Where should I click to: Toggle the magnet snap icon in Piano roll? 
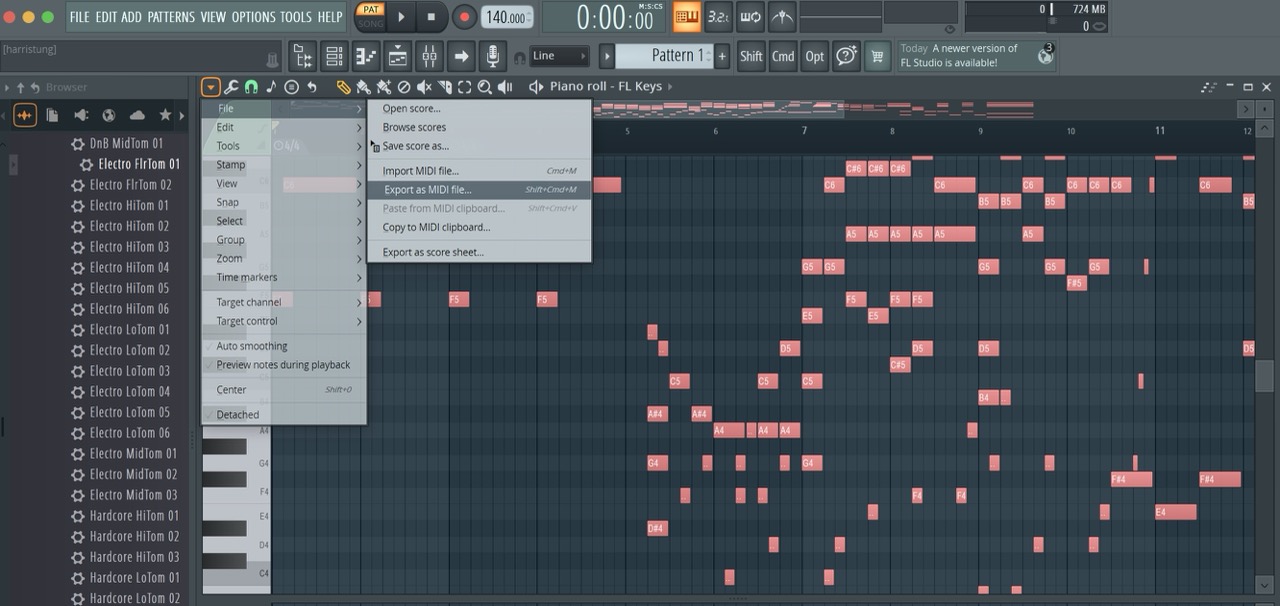point(251,87)
